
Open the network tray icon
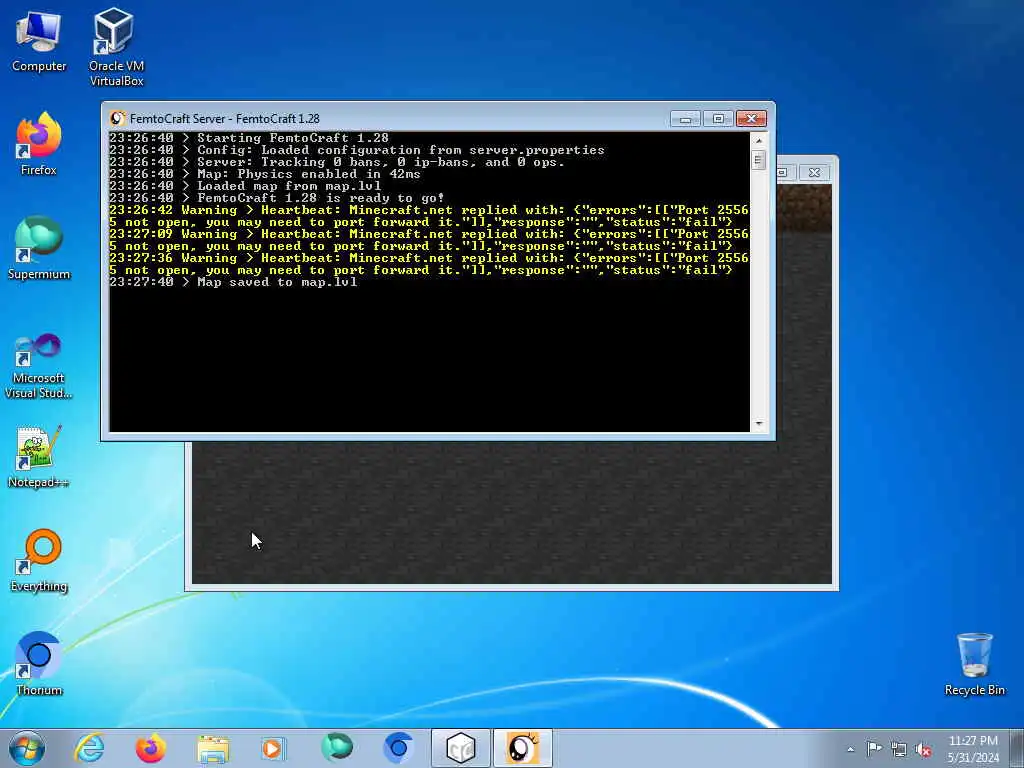coord(899,750)
